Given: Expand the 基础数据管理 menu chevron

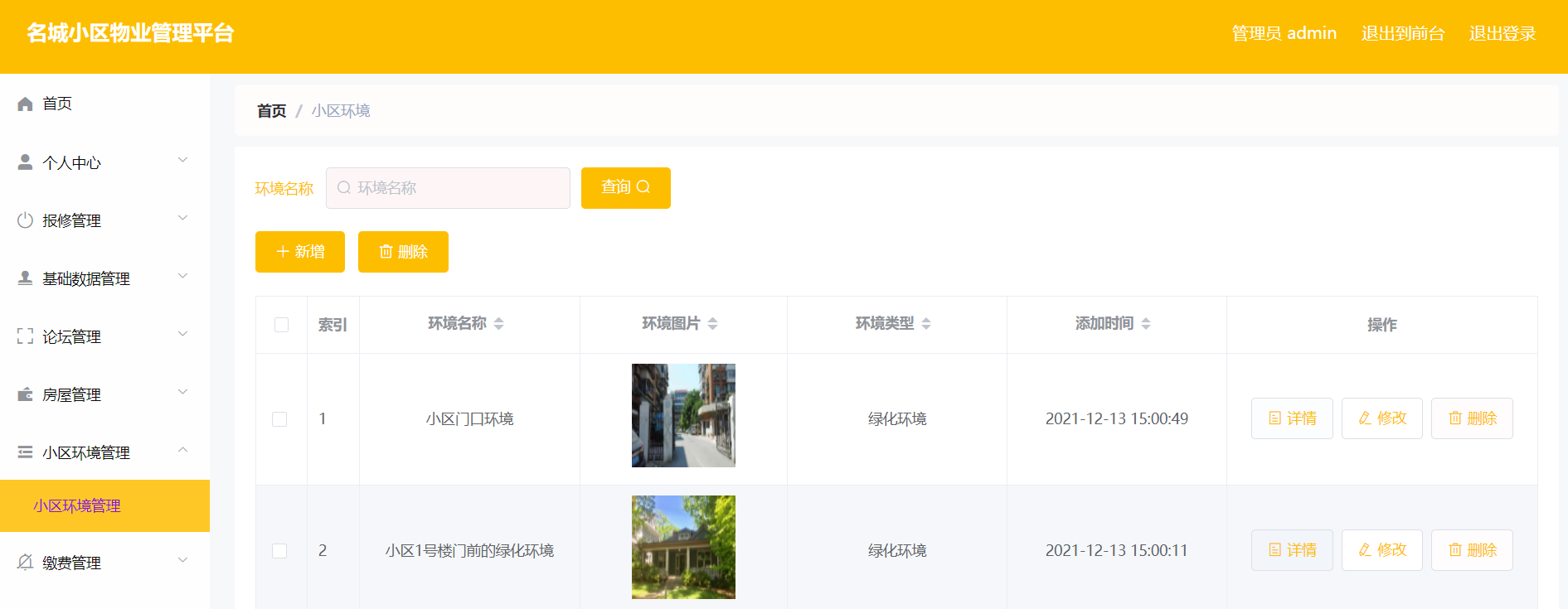Looking at the screenshot, I should 183,276.
